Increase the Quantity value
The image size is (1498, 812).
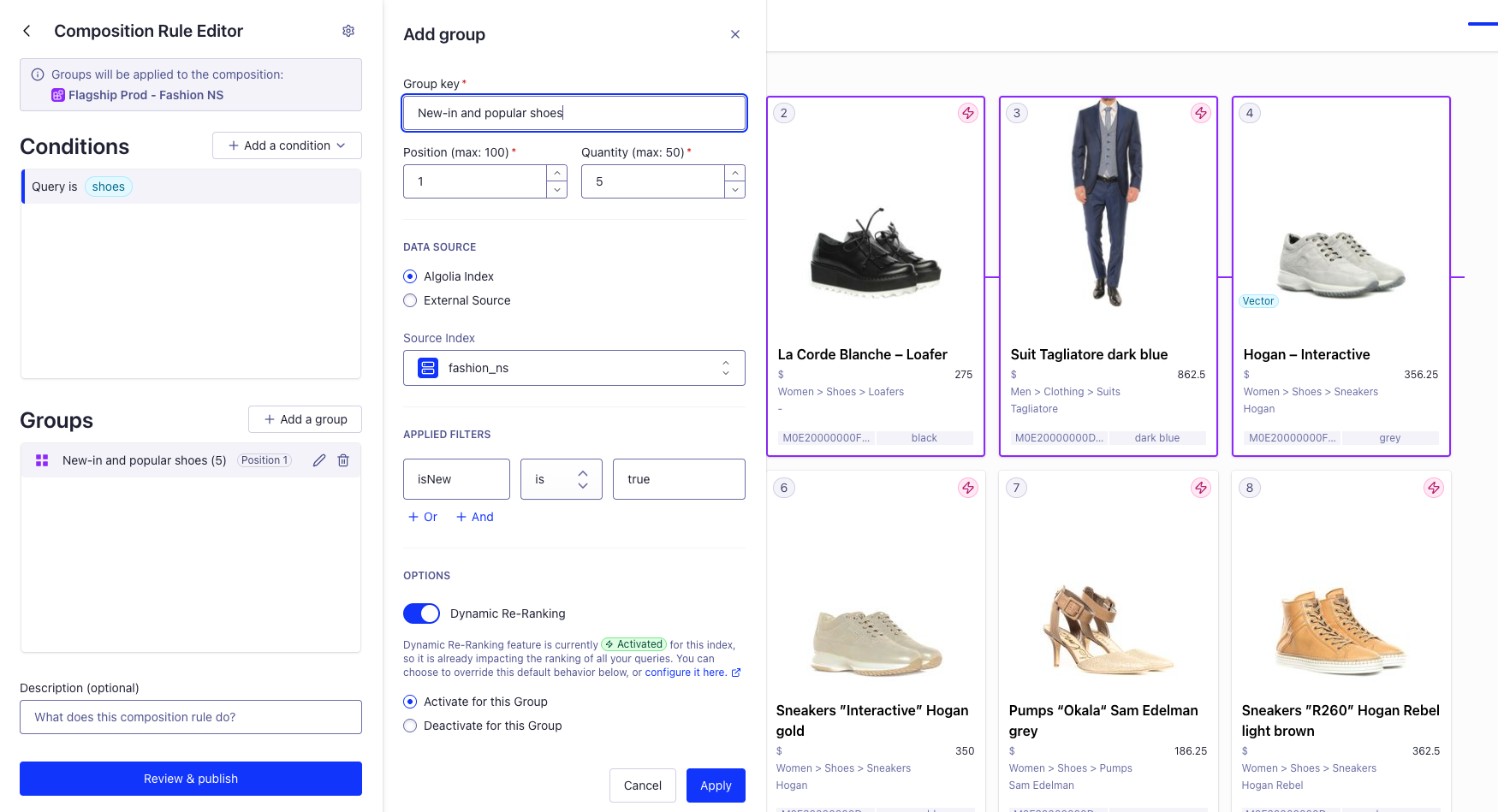tap(735, 173)
